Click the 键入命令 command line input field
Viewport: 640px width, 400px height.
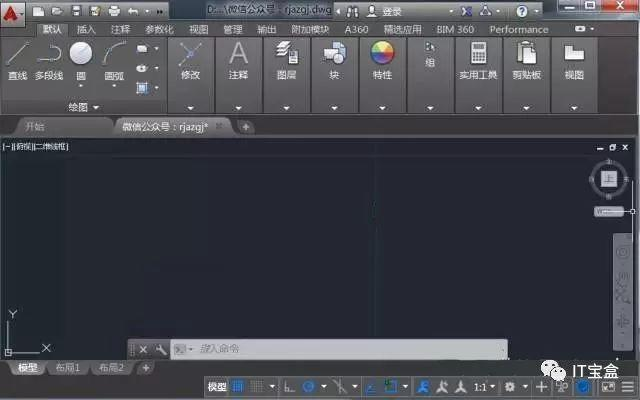click(339, 349)
